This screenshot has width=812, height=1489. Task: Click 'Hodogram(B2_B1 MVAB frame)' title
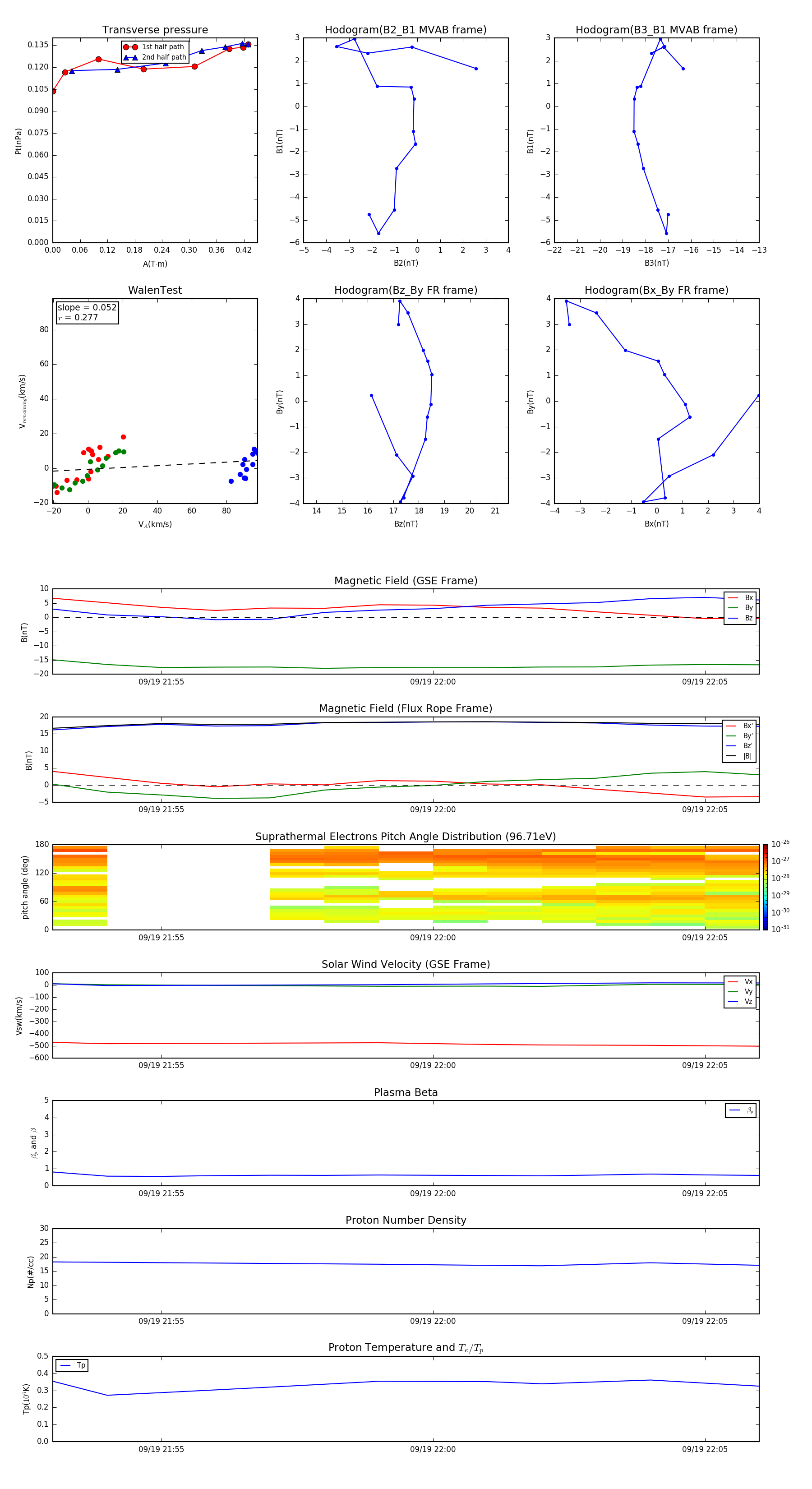coord(406,30)
